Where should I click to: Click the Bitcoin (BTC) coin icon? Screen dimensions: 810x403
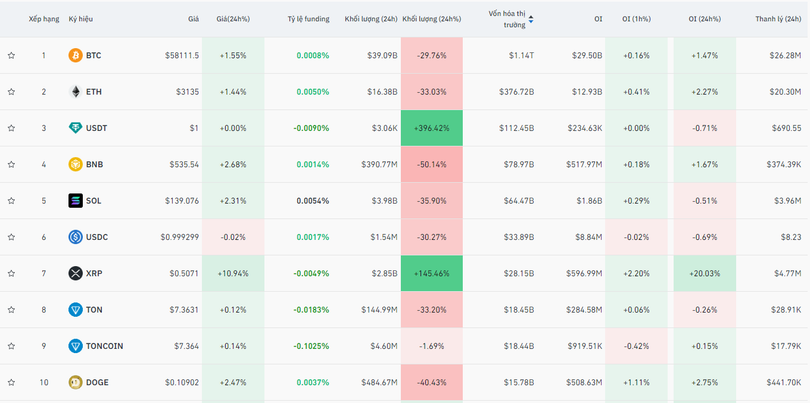coord(75,56)
